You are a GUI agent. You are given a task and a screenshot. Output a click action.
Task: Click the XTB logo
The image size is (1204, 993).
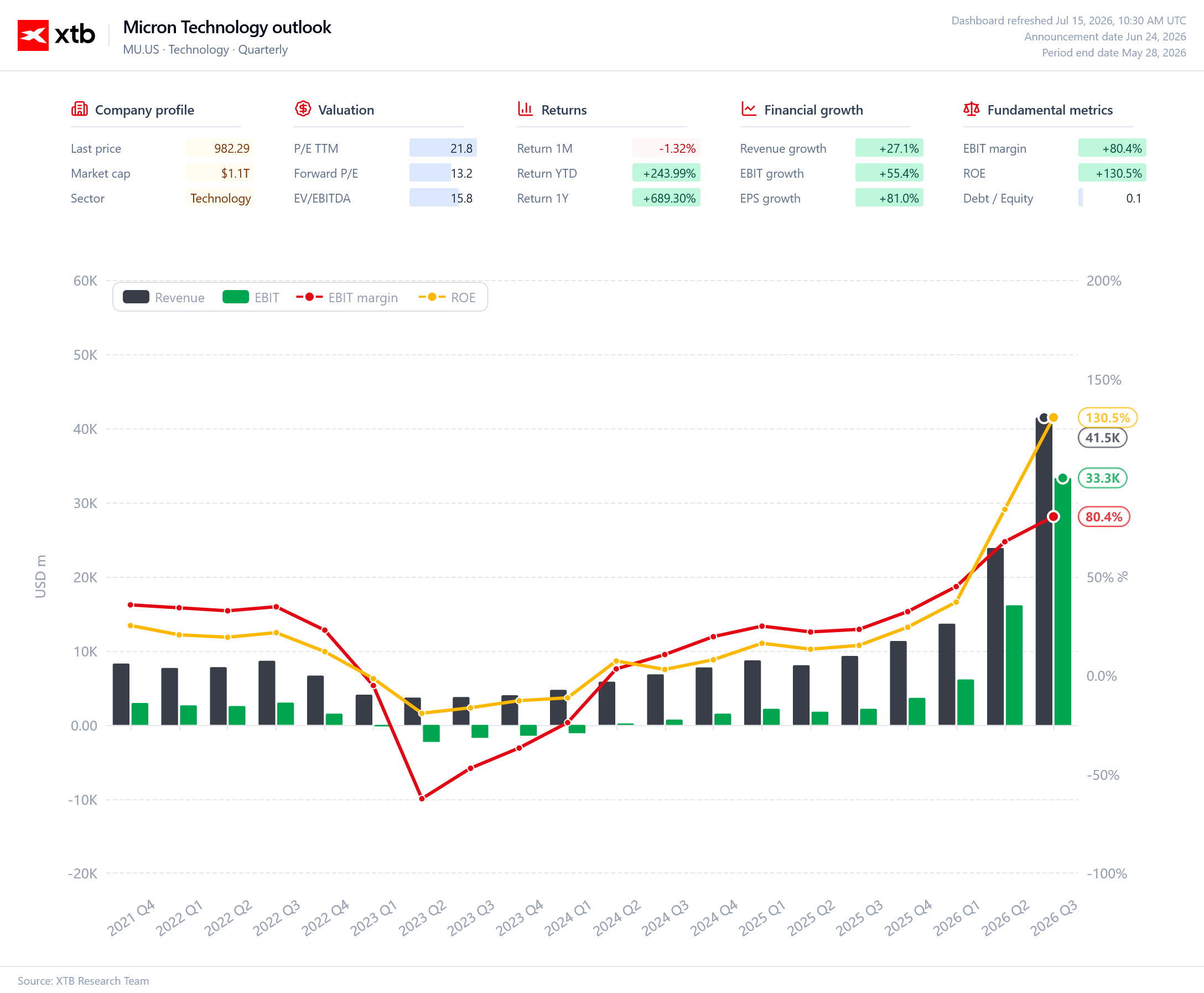point(56,35)
